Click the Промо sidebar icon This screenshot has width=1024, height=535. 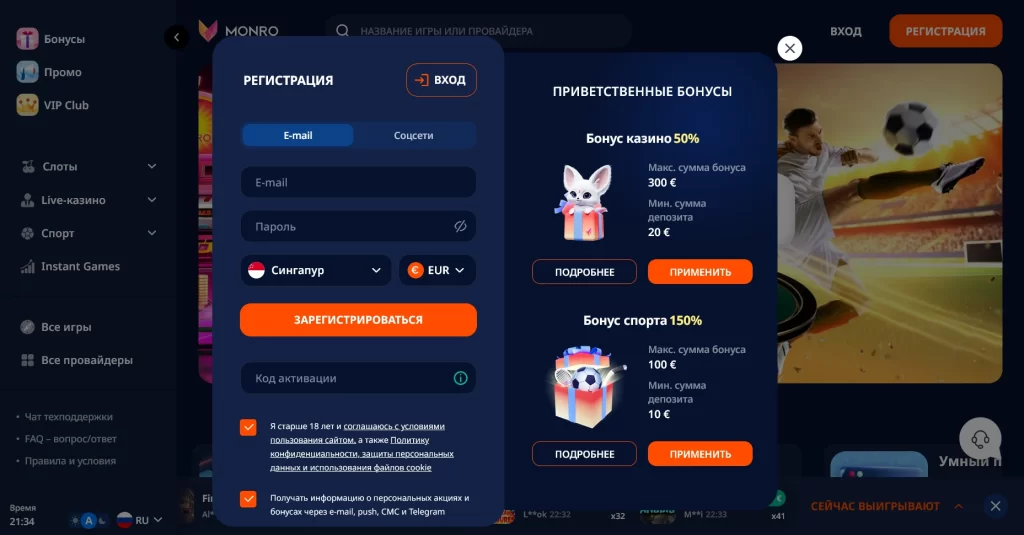(x=27, y=72)
